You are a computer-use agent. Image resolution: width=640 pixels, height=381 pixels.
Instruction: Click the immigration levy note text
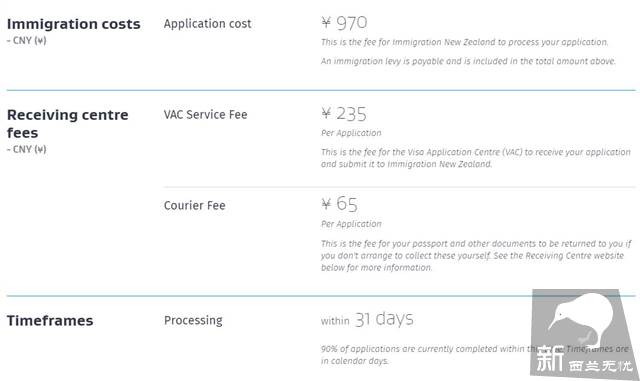tap(468, 61)
